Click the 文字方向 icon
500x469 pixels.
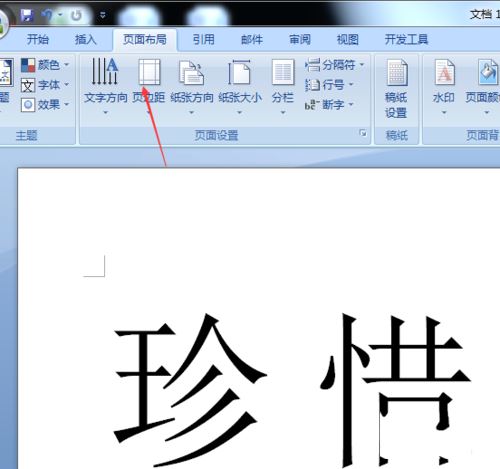(105, 71)
